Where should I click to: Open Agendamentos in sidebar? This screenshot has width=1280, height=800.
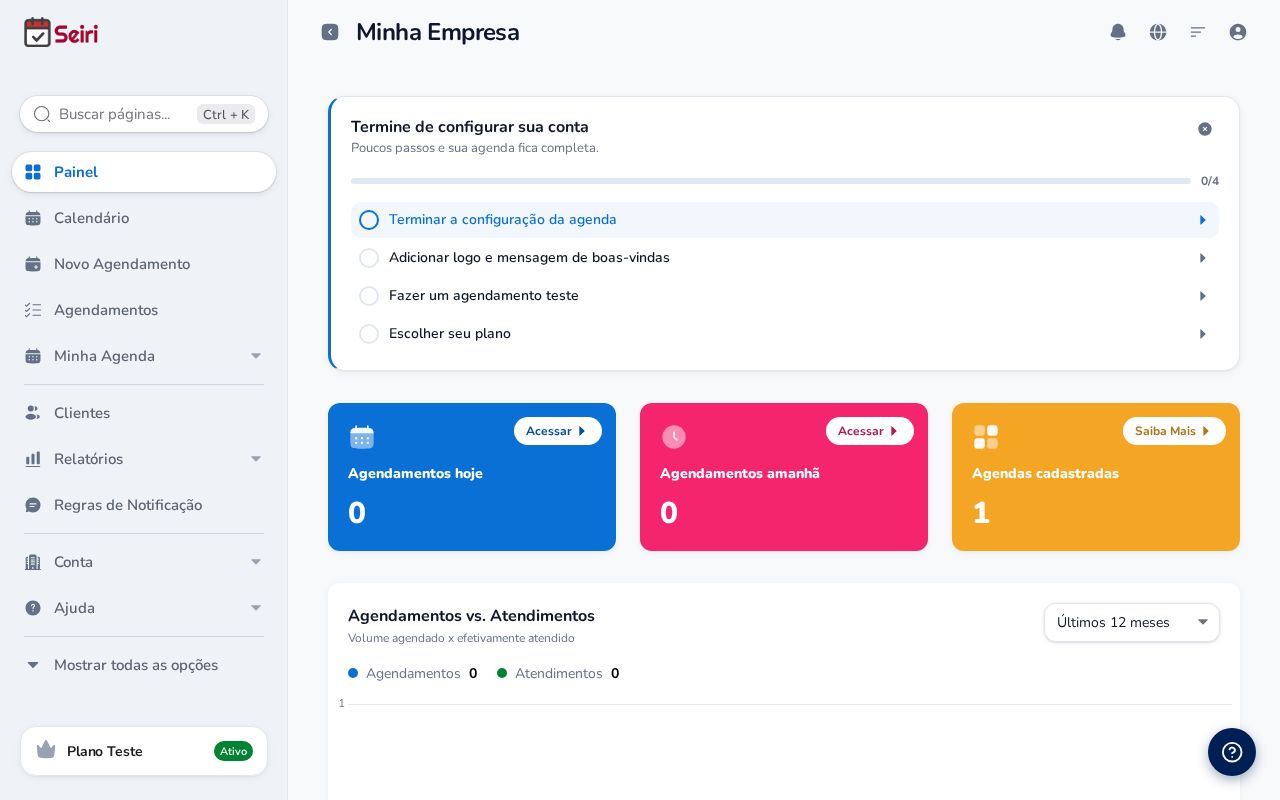[x=144, y=310]
